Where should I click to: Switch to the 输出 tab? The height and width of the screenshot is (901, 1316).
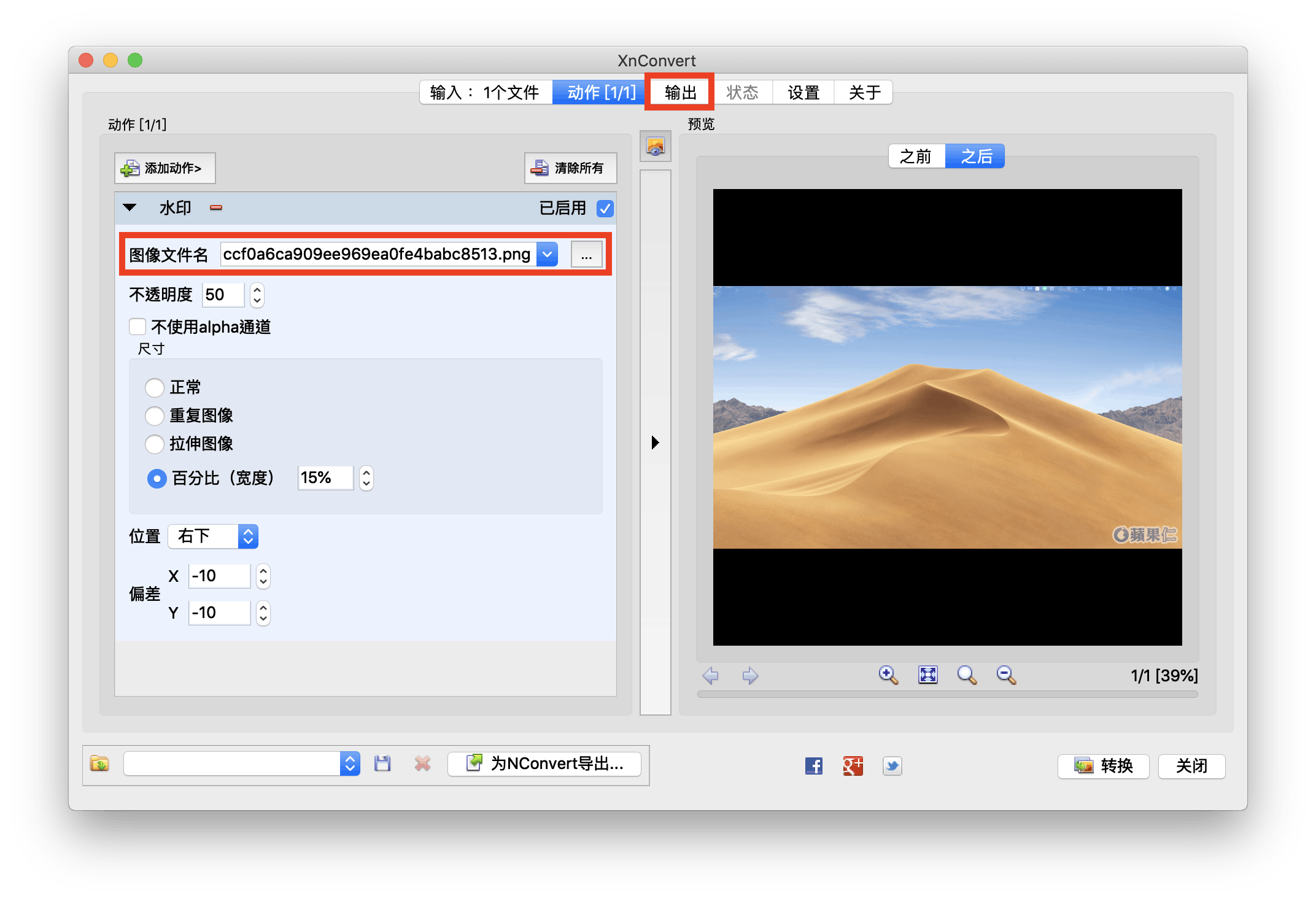tap(681, 93)
